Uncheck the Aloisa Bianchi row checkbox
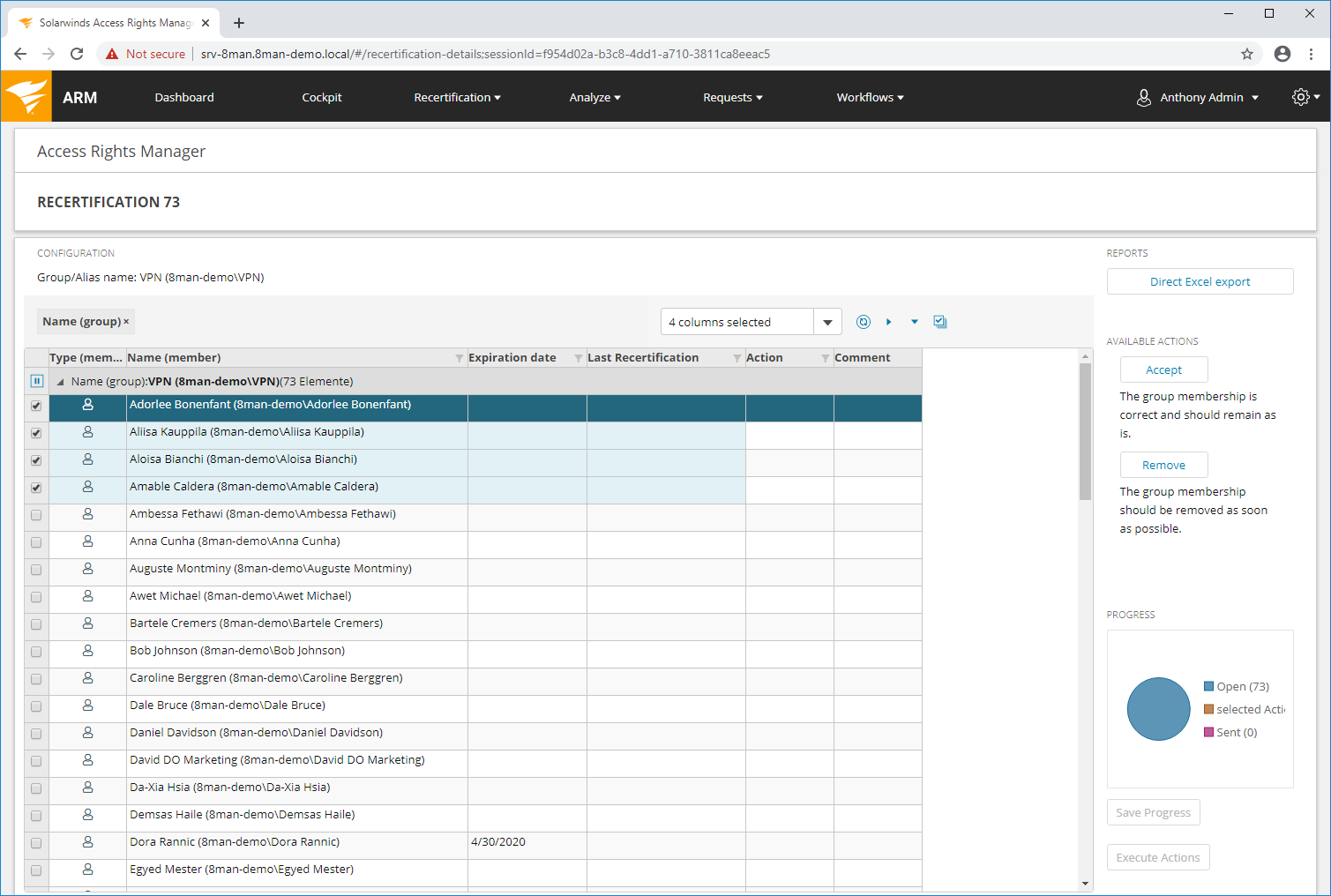This screenshot has width=1331, height=896. coord(36,460)
